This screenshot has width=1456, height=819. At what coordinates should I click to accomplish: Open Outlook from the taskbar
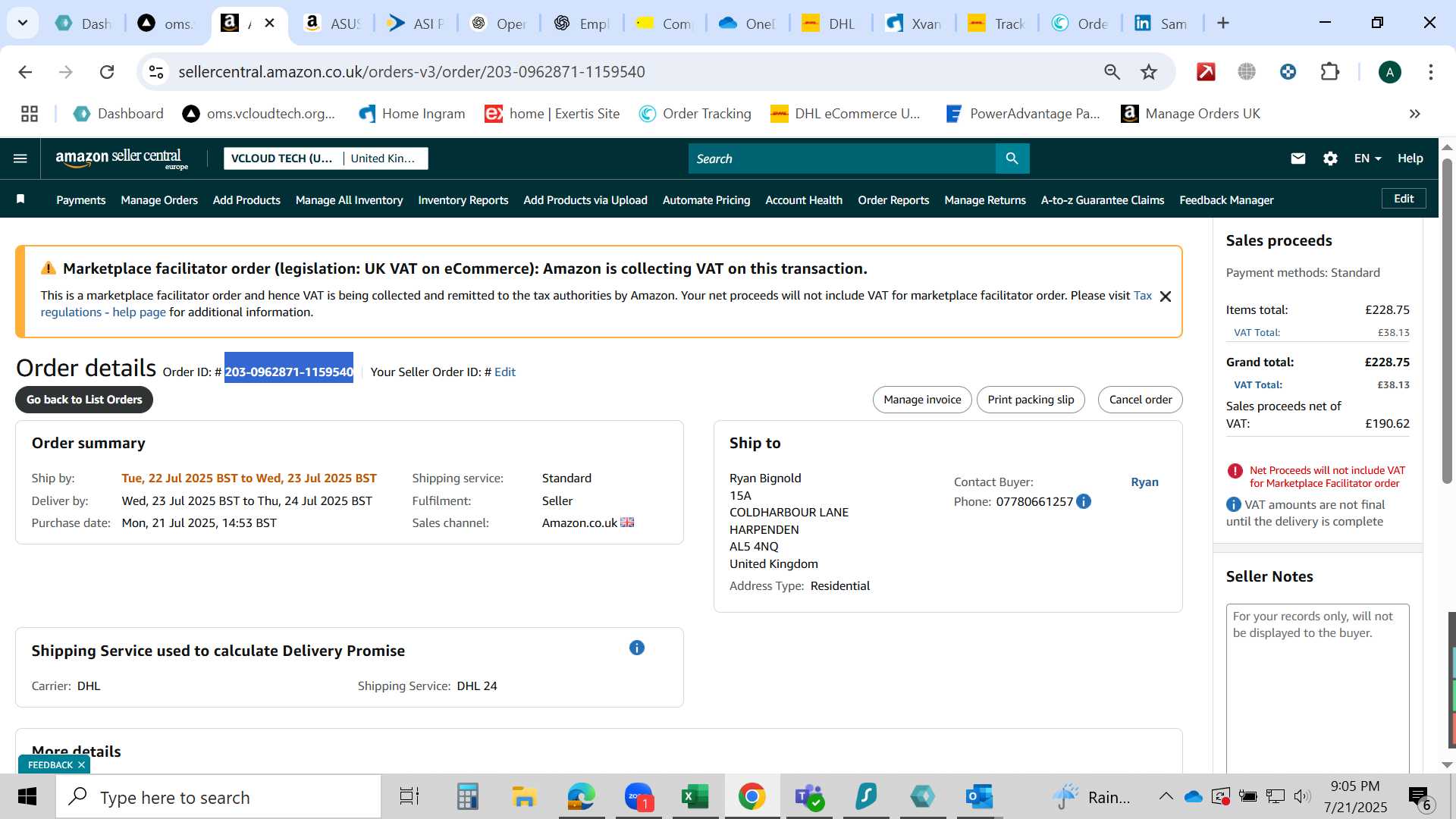979,797
